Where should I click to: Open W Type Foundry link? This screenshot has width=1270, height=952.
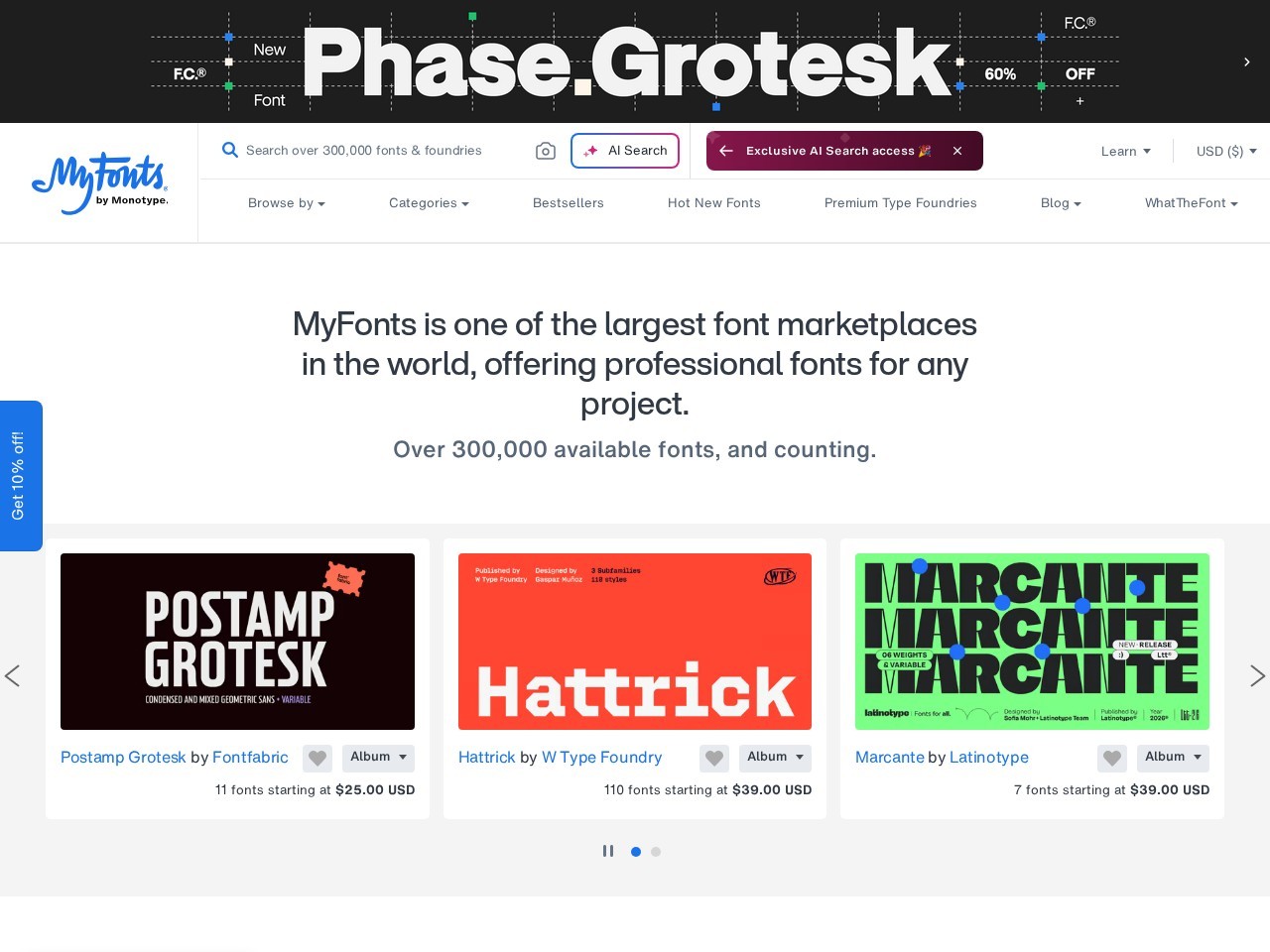[x=601, y=758]
